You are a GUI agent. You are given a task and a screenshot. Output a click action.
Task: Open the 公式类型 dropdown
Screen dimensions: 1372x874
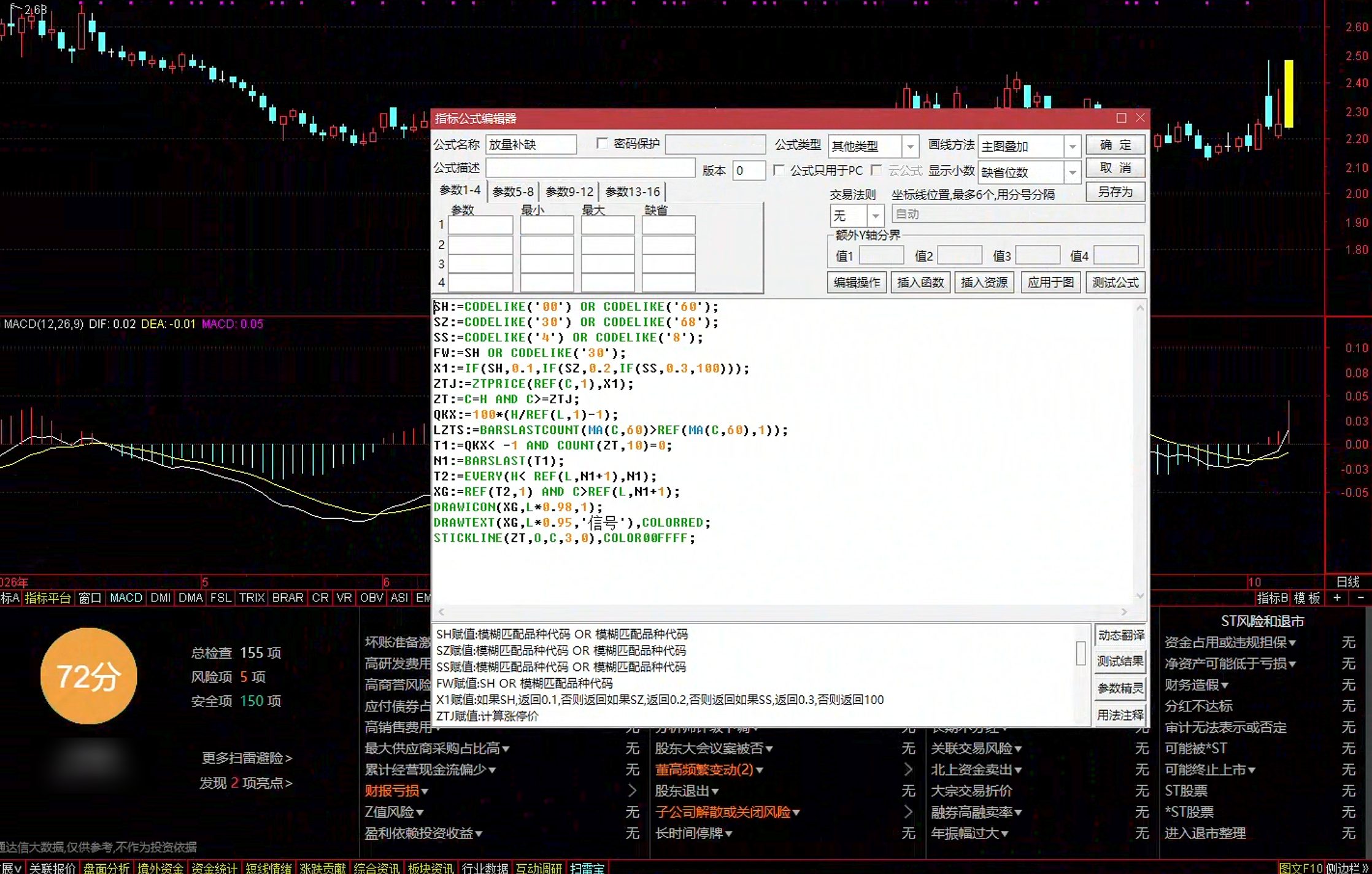[910, 146]
